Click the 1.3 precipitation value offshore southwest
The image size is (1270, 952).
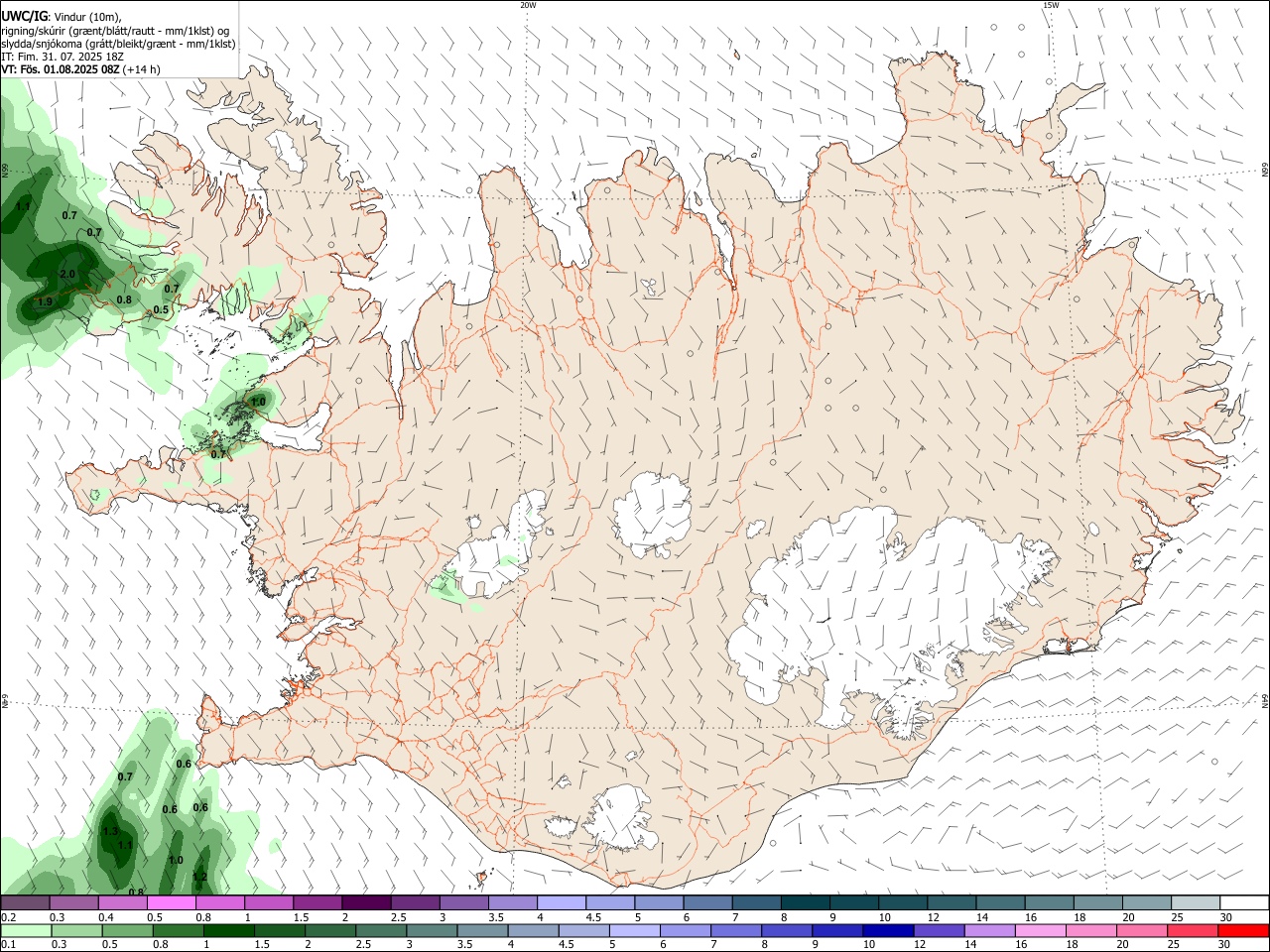point(110,831)
